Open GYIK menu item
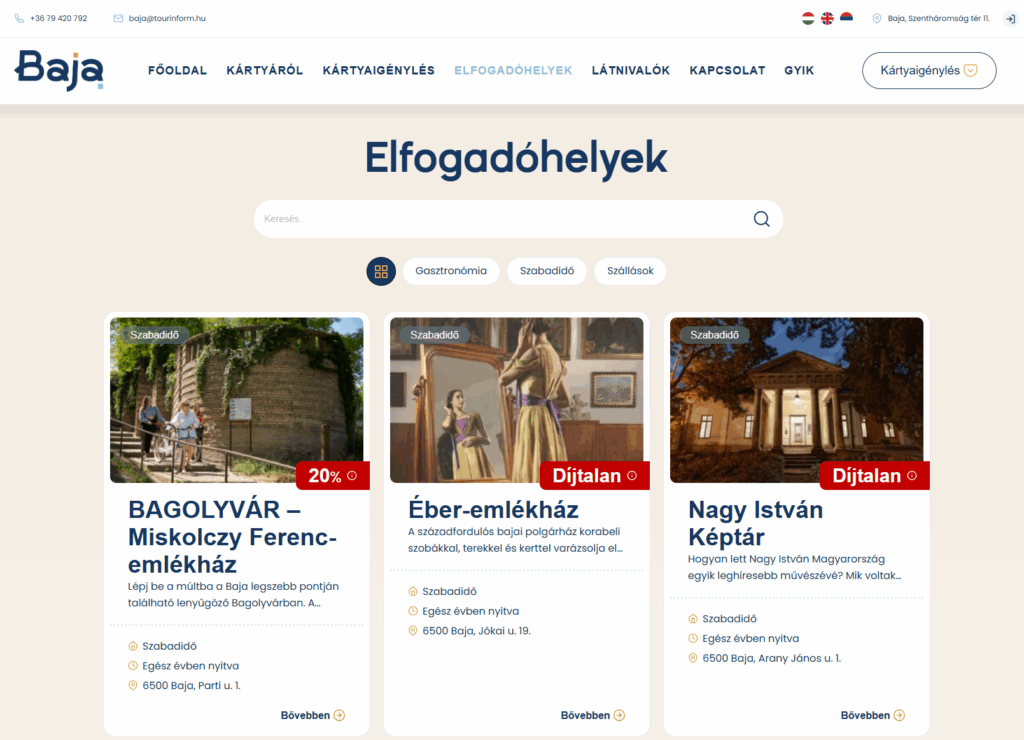Image resolution: width=1024 pixels, height=740 pixels. 799,71
